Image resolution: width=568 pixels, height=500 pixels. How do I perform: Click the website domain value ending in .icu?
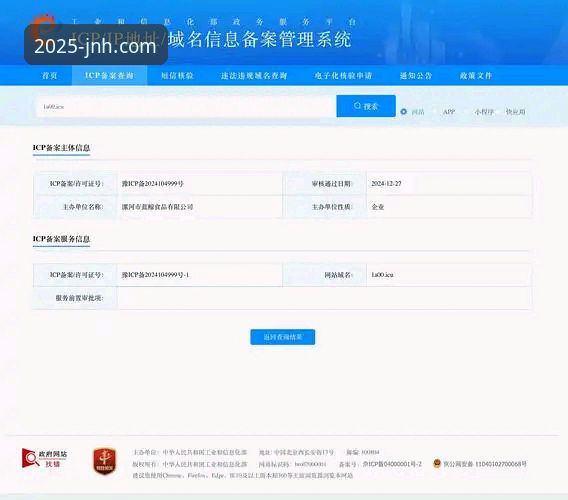pos(382,275)
